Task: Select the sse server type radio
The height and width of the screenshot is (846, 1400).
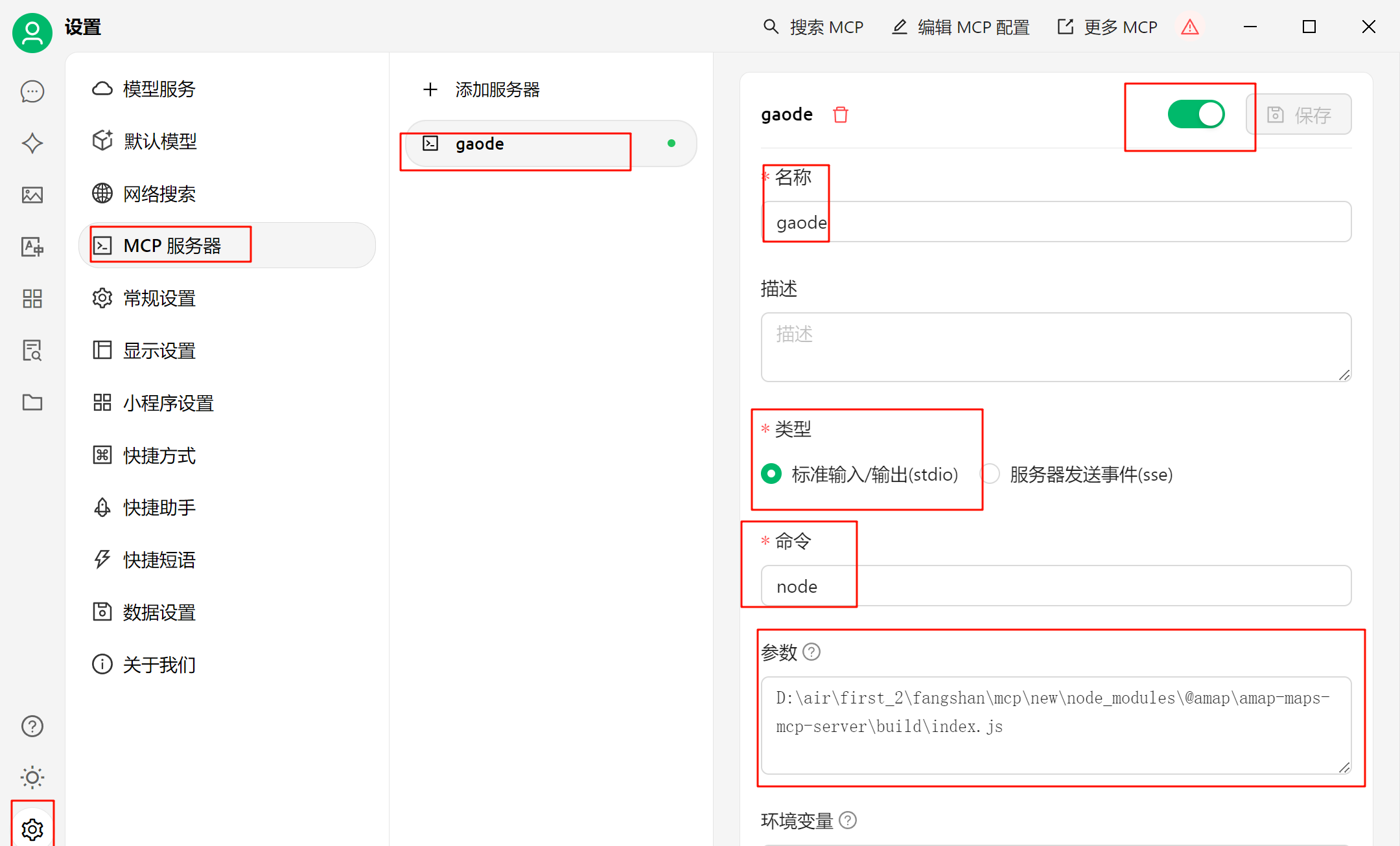Action: [990, 474]
